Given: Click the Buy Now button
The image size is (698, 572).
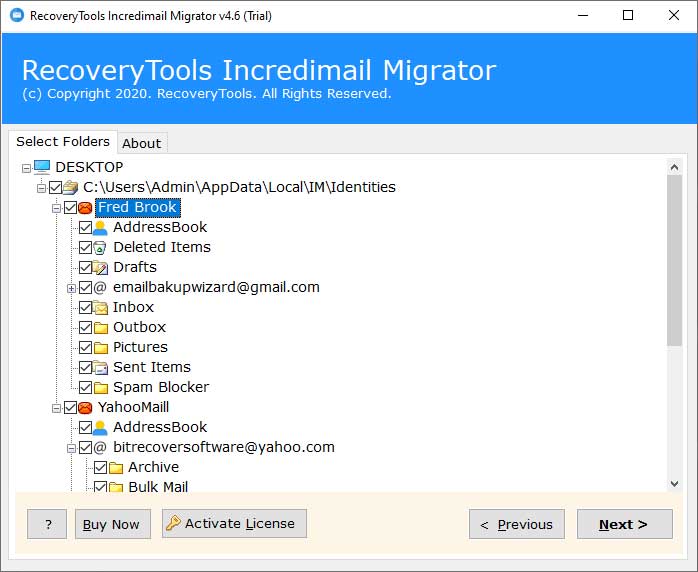Looking at the screenshot, I should (113, 524).
